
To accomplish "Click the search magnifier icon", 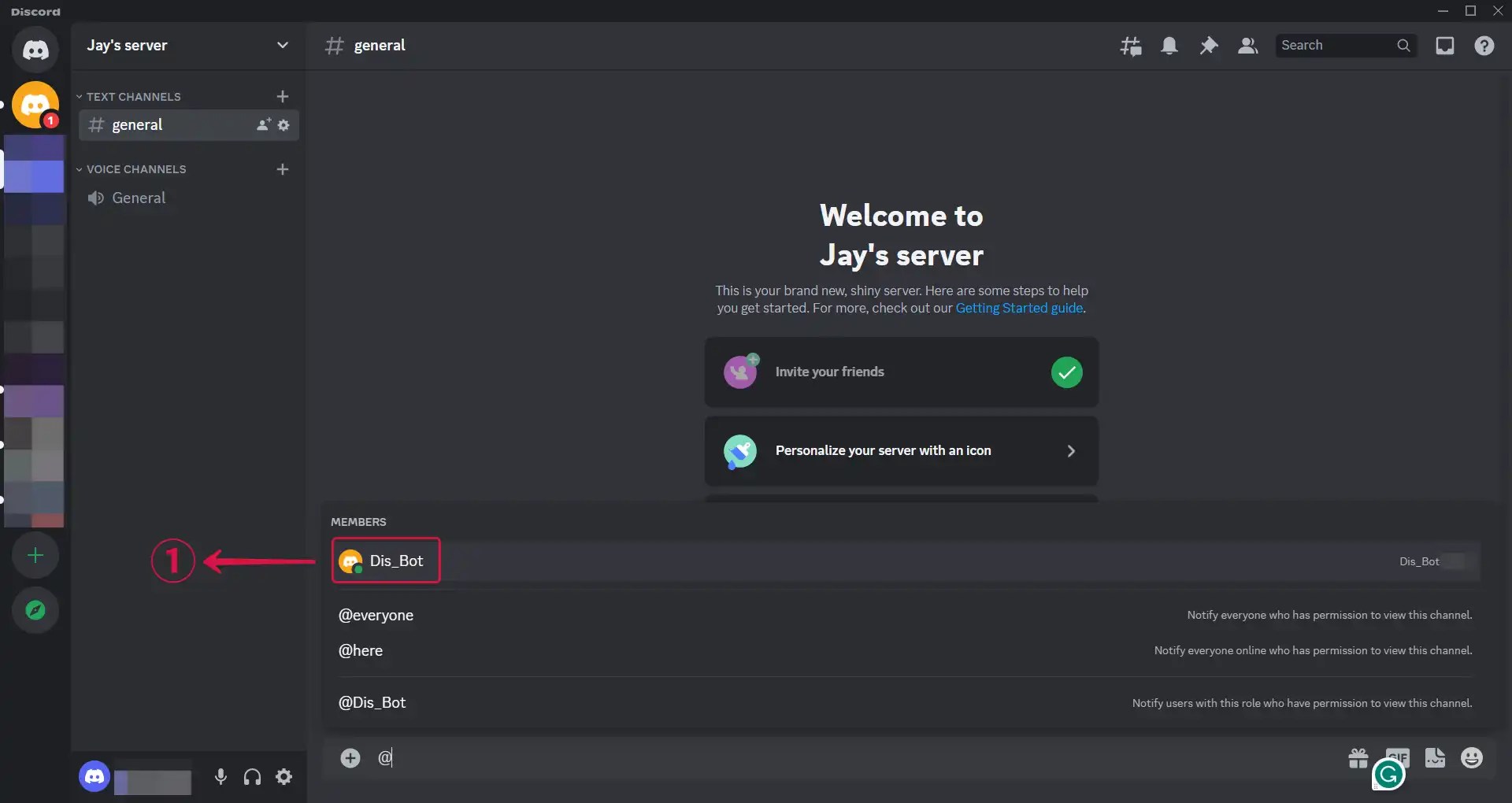I will click(x=1403, y=46).
